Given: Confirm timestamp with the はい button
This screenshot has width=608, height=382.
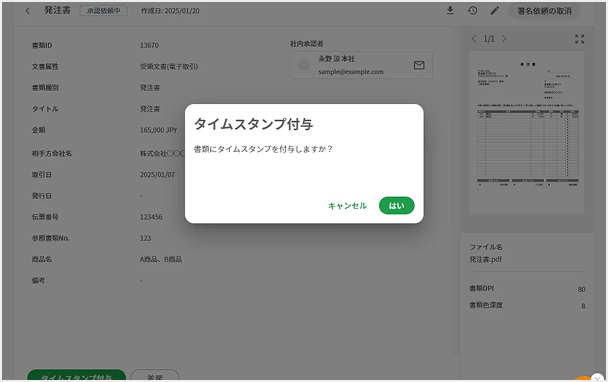Looking at the screenshot, I should pyautogui.click(x=396, y=206).
